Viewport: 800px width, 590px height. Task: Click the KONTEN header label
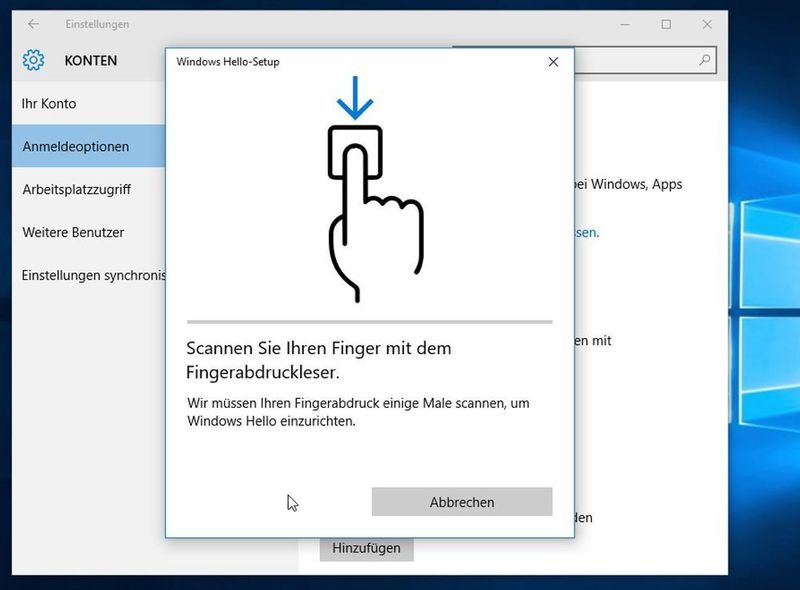tap(90, 60)
